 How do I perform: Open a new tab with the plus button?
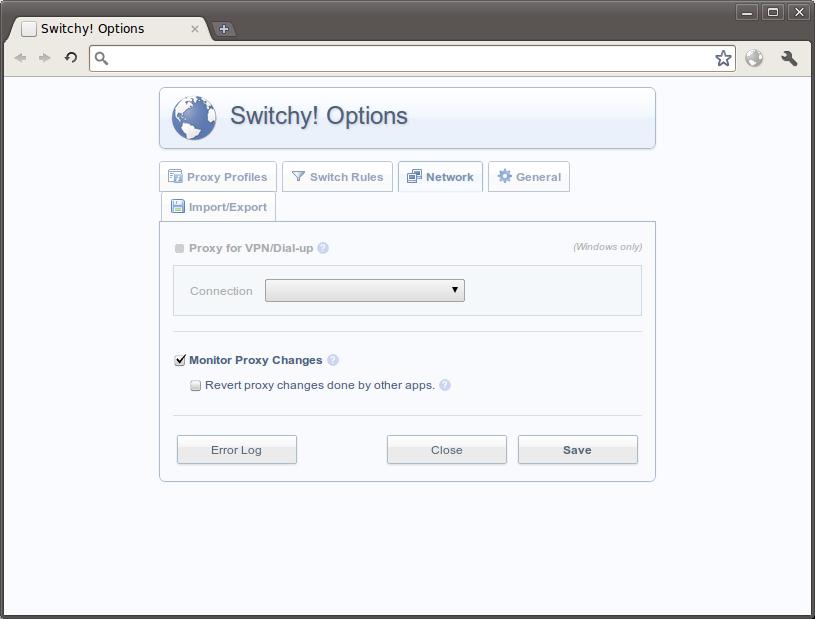(x=224, y=29)
